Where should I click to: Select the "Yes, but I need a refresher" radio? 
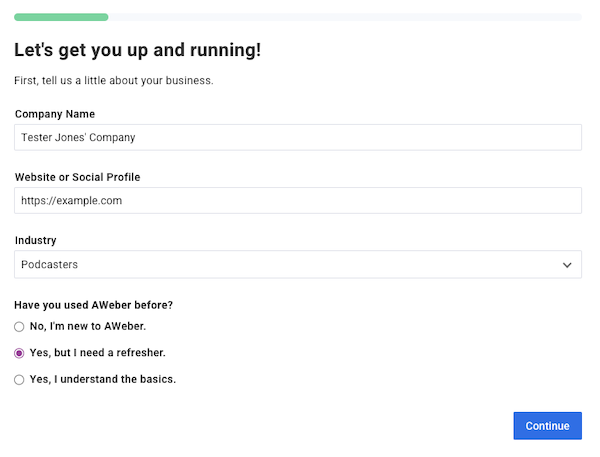tap(19, 353)
